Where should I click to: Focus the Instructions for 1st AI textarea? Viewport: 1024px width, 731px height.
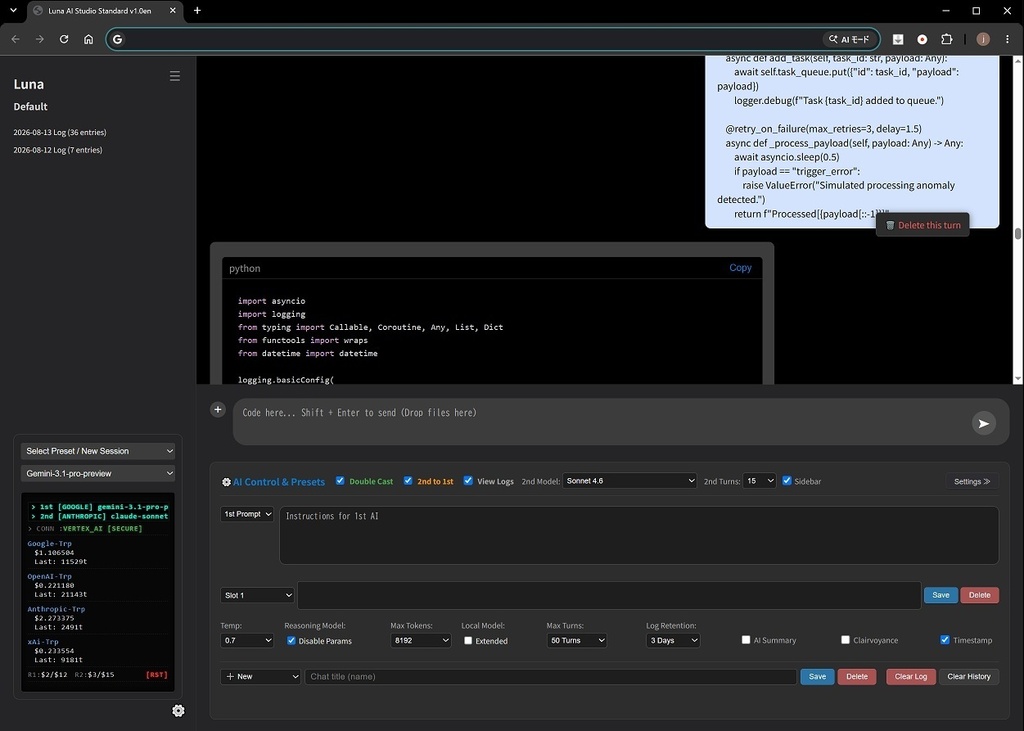click(639, 535)
